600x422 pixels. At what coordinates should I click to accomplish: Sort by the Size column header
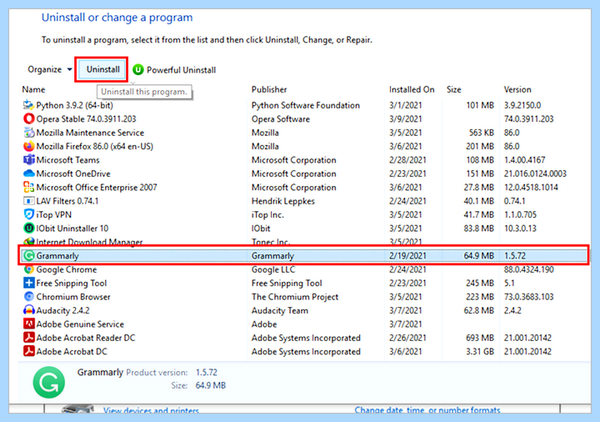pyautogui.click(x=453, y=90)
